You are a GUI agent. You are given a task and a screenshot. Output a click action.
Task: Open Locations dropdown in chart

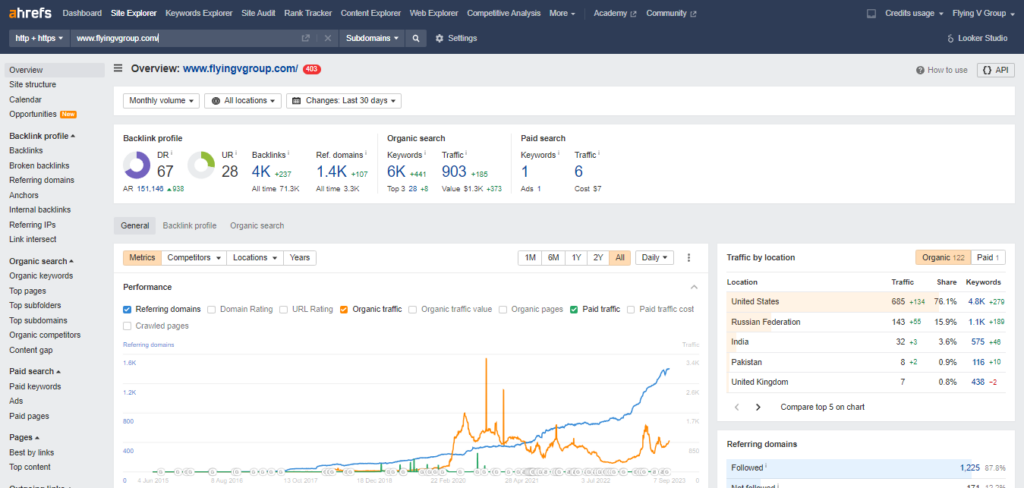point(255,258)
